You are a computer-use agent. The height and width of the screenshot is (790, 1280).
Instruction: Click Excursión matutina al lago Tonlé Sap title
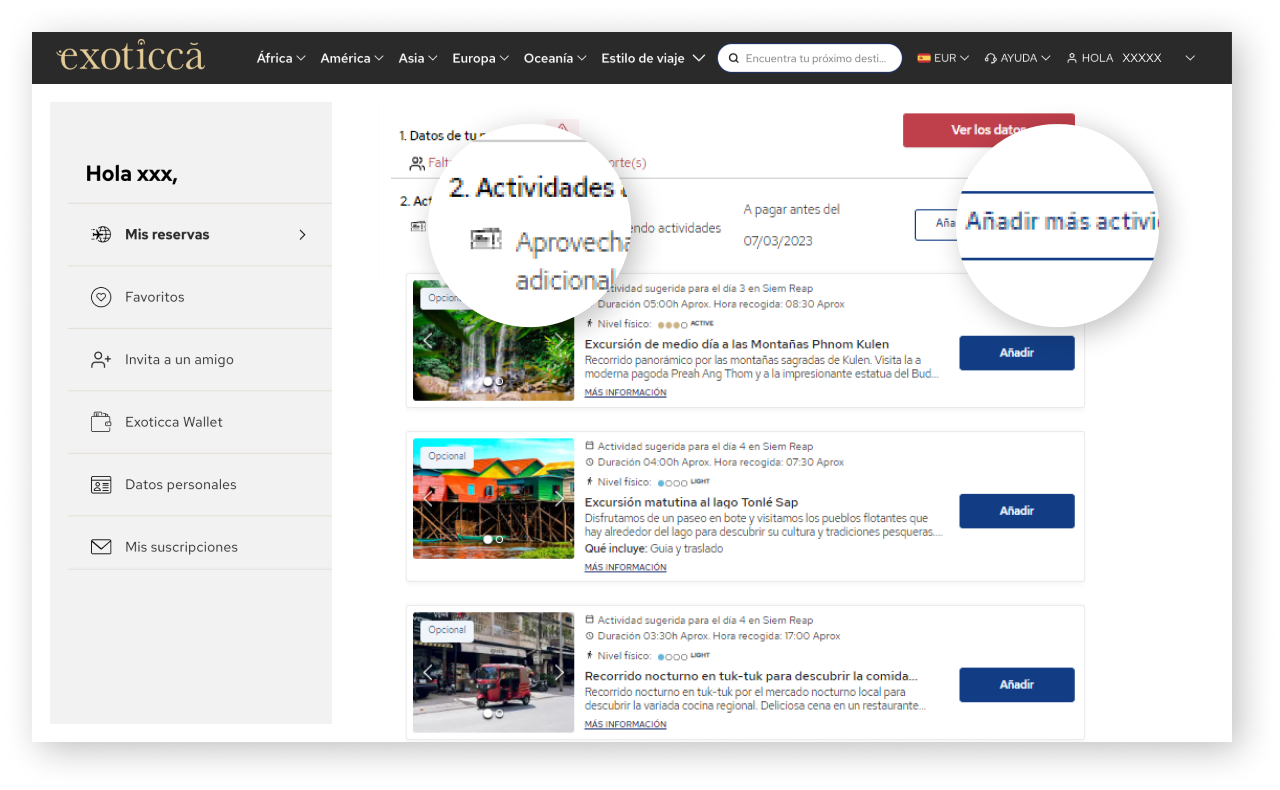691,502
